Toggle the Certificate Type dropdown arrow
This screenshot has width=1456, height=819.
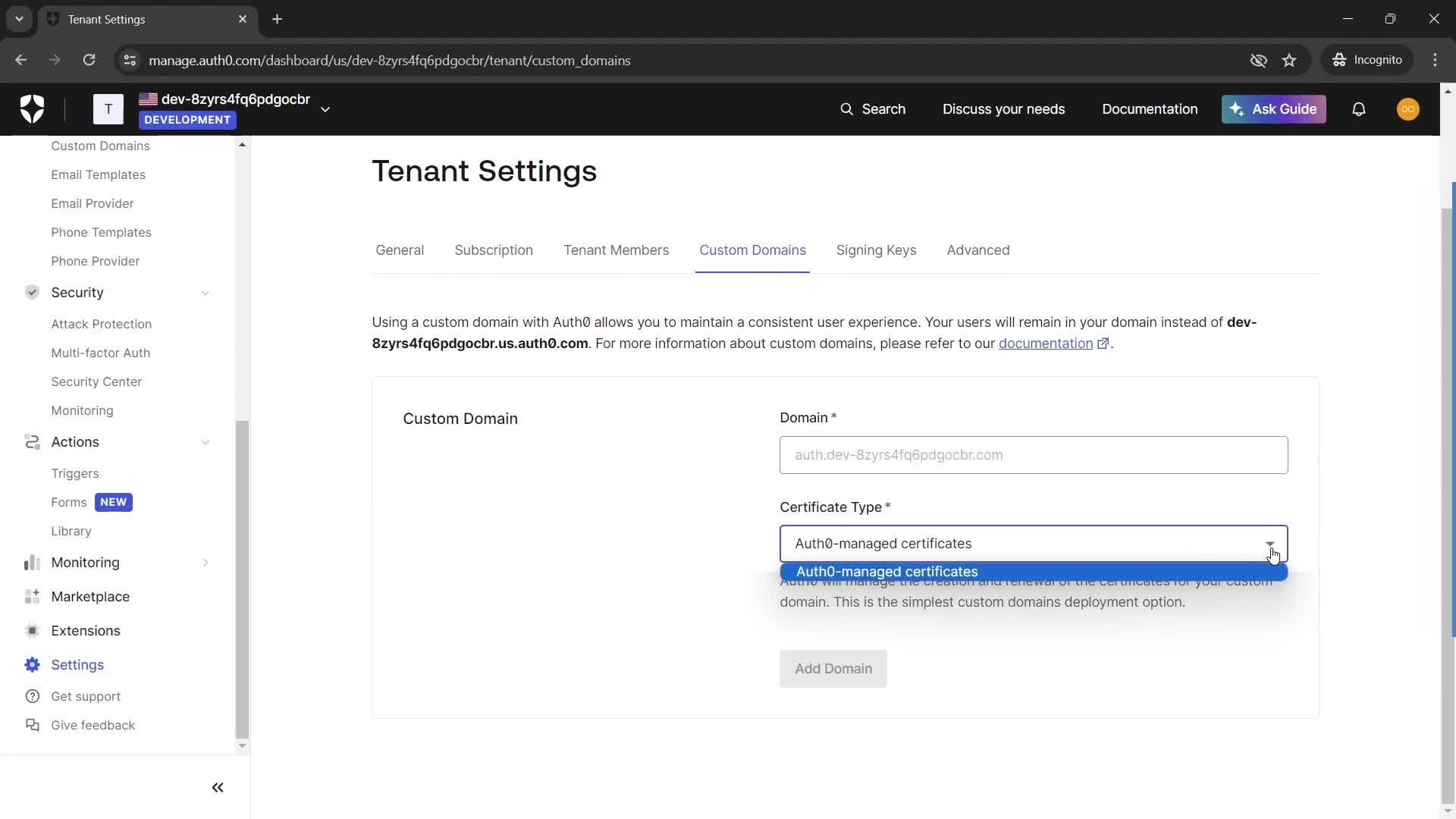[x=1270, y=544]
